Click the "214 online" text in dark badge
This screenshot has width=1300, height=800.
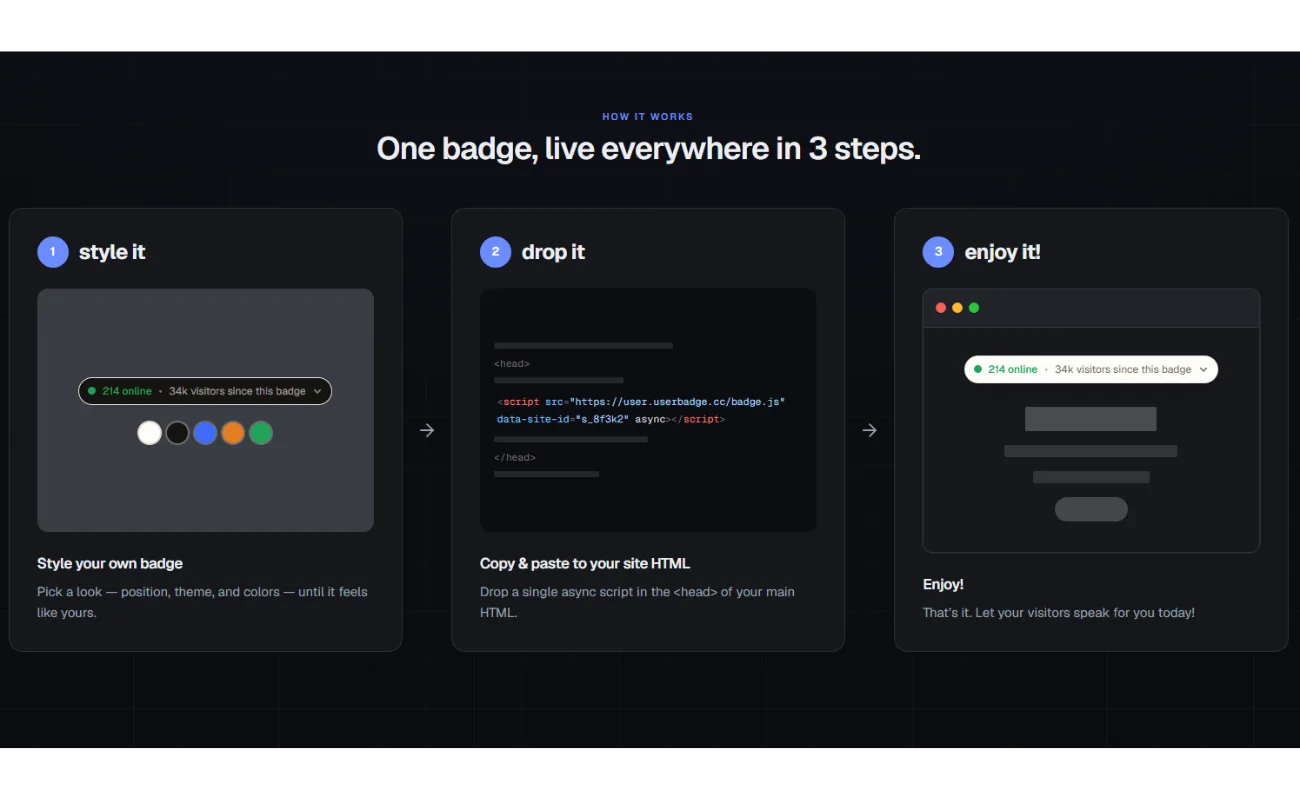(127, 391)
